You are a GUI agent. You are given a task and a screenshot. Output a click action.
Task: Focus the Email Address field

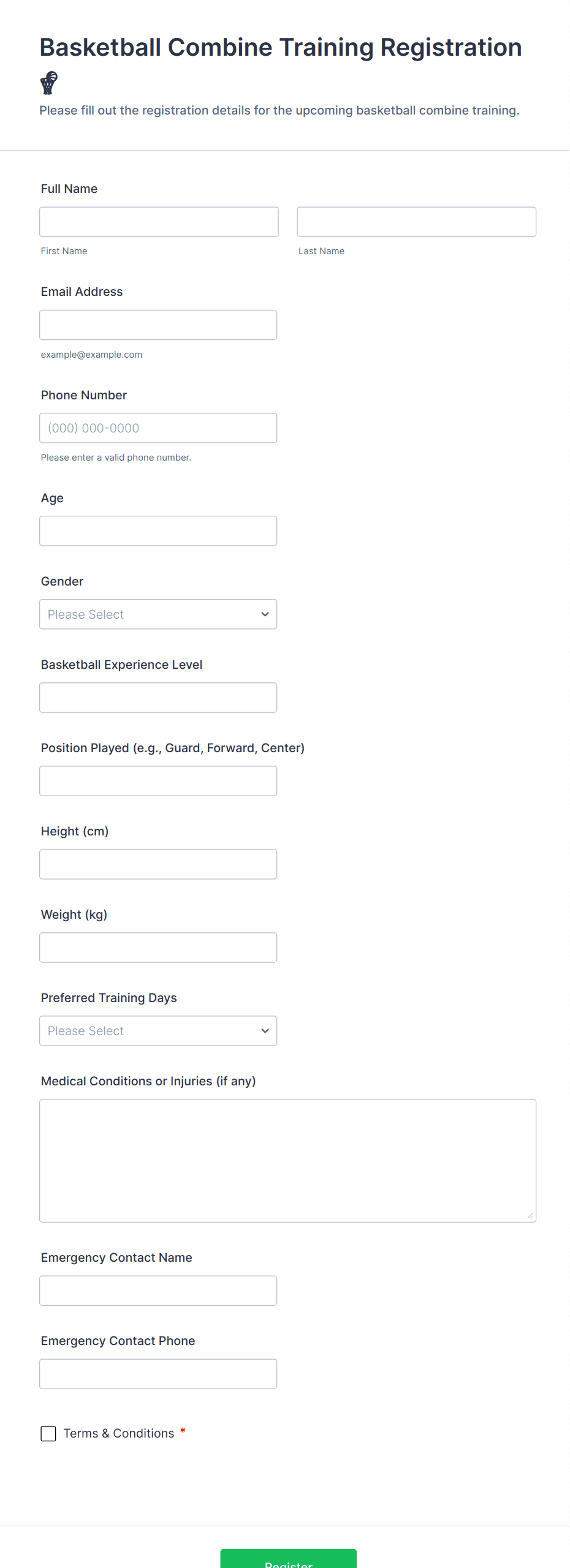pyautogui.click(x=158, y=325)
